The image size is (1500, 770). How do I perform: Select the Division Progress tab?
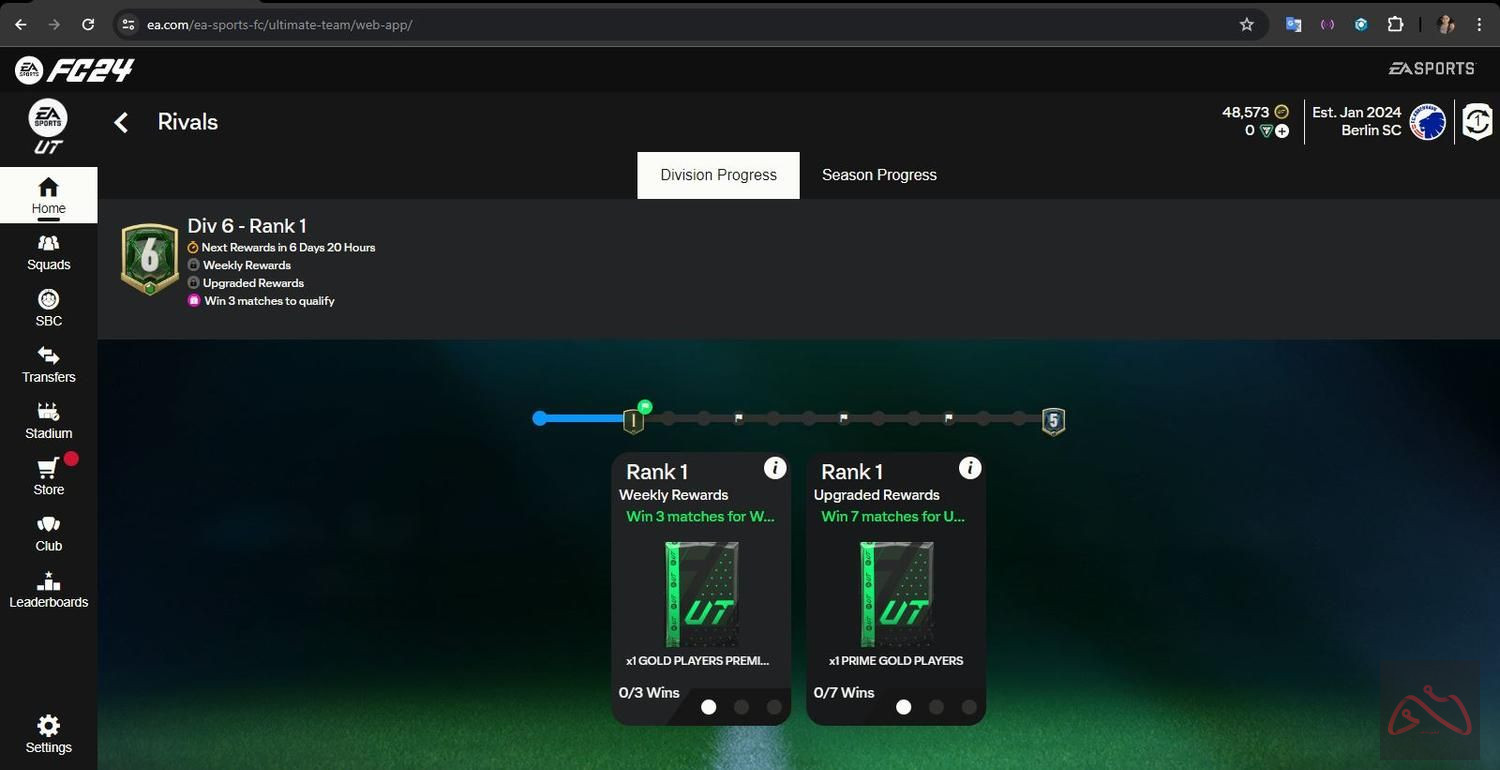click(x=718, y=175)
